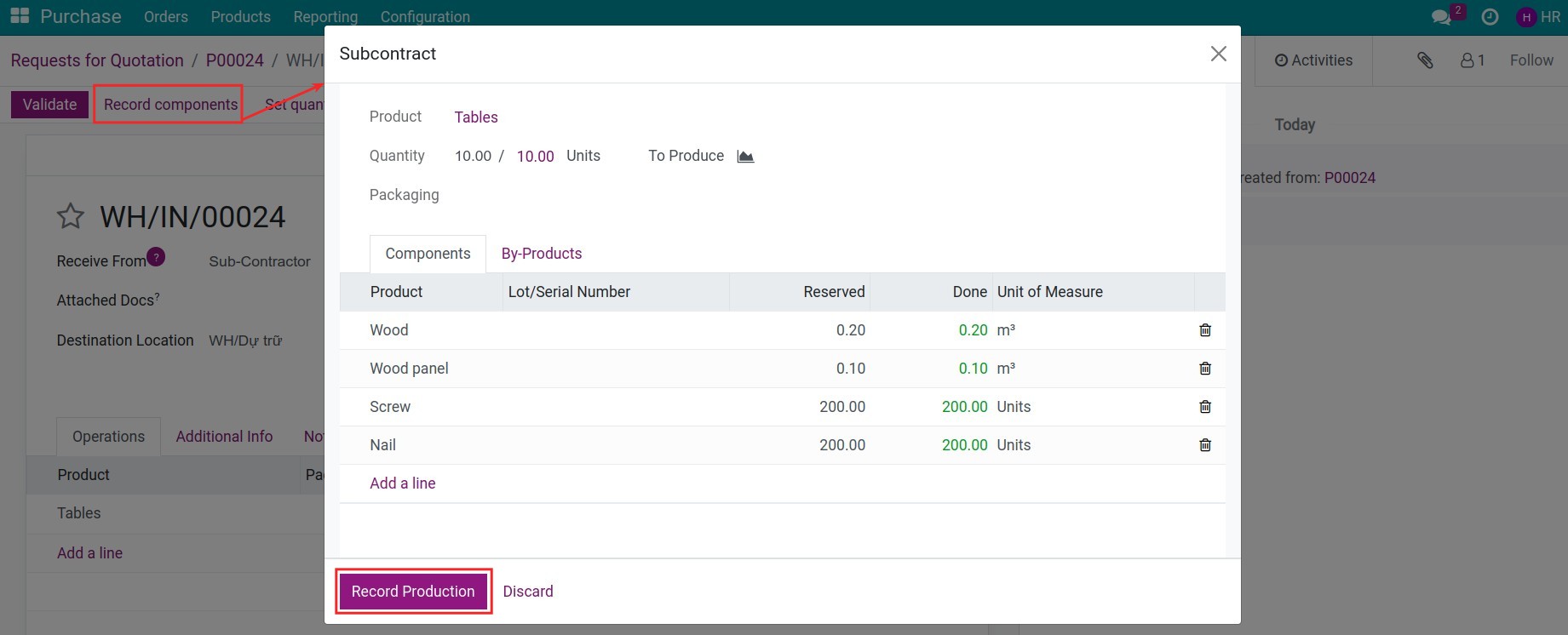
Task: Delete the Wood panel component line
Action: pos(1205,369)
